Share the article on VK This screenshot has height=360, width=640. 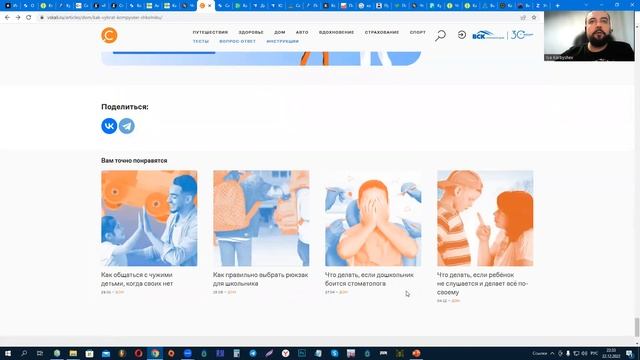click(109, 126)
